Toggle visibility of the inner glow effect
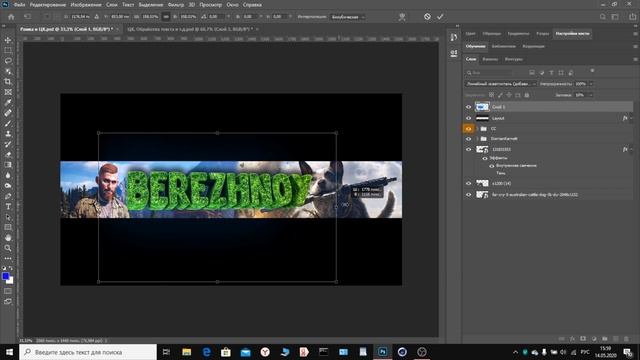640x360 pixels. (x=491, y=166)
